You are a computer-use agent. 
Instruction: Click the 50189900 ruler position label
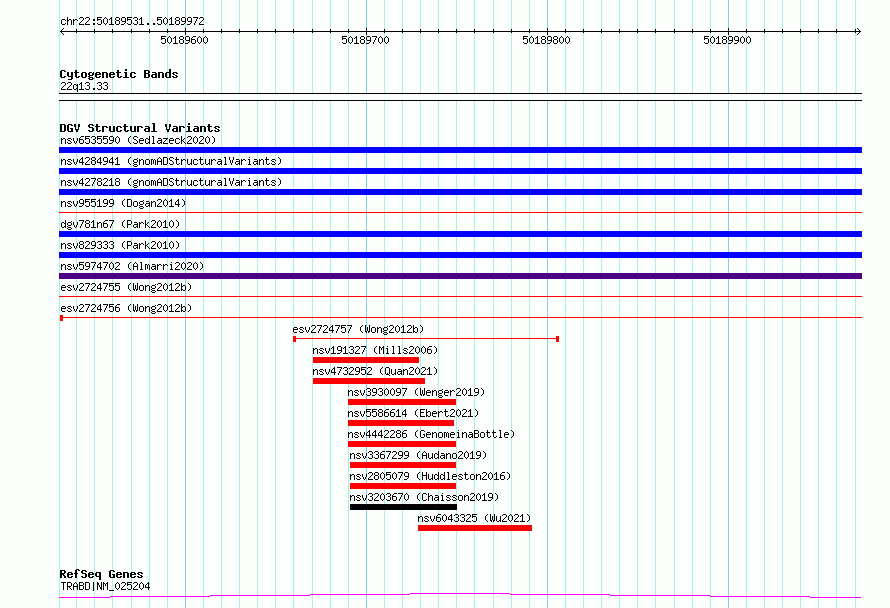pyautogui.click(x=727, y=40)
